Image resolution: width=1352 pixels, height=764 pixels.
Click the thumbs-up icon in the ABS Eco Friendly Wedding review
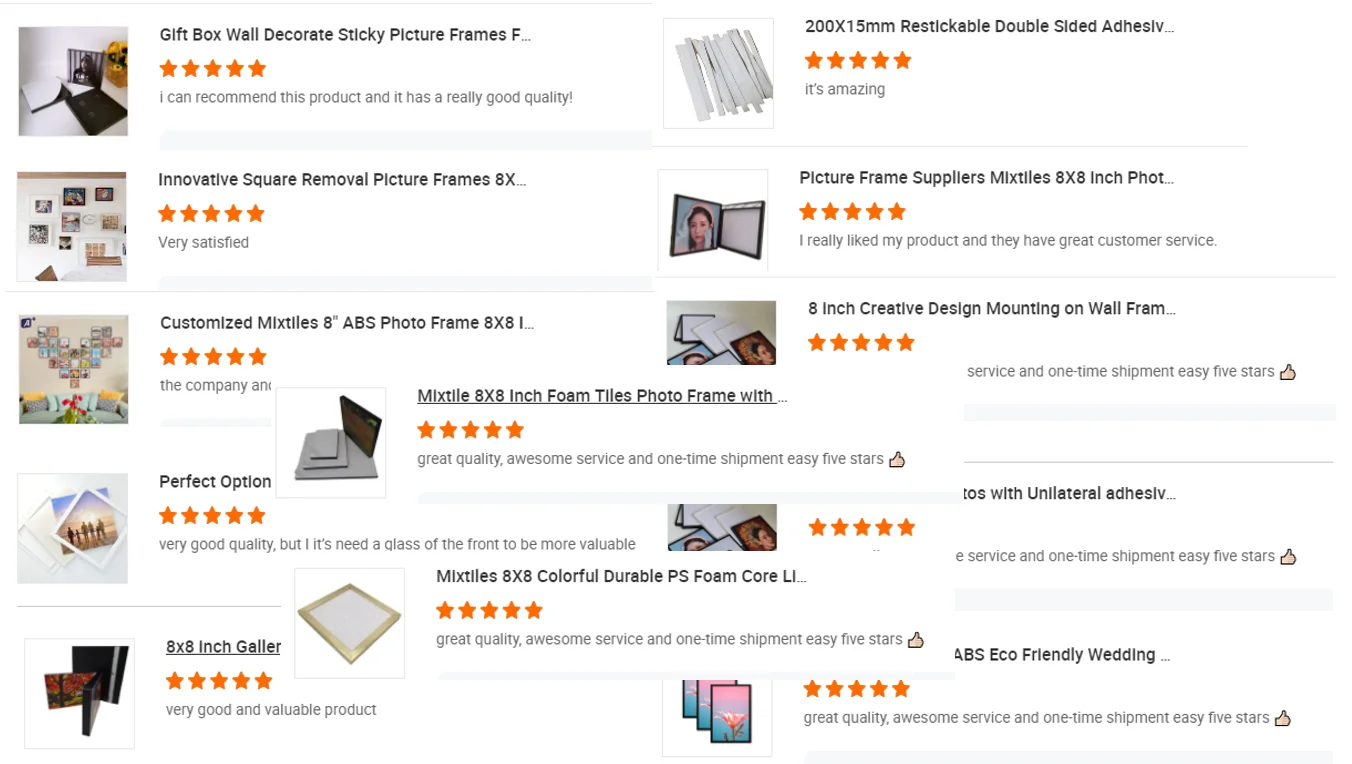click(1283, 718)
